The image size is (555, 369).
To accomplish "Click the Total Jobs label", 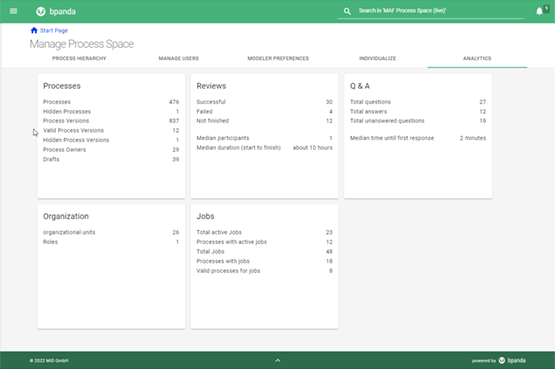I will (x=210, y=252).
